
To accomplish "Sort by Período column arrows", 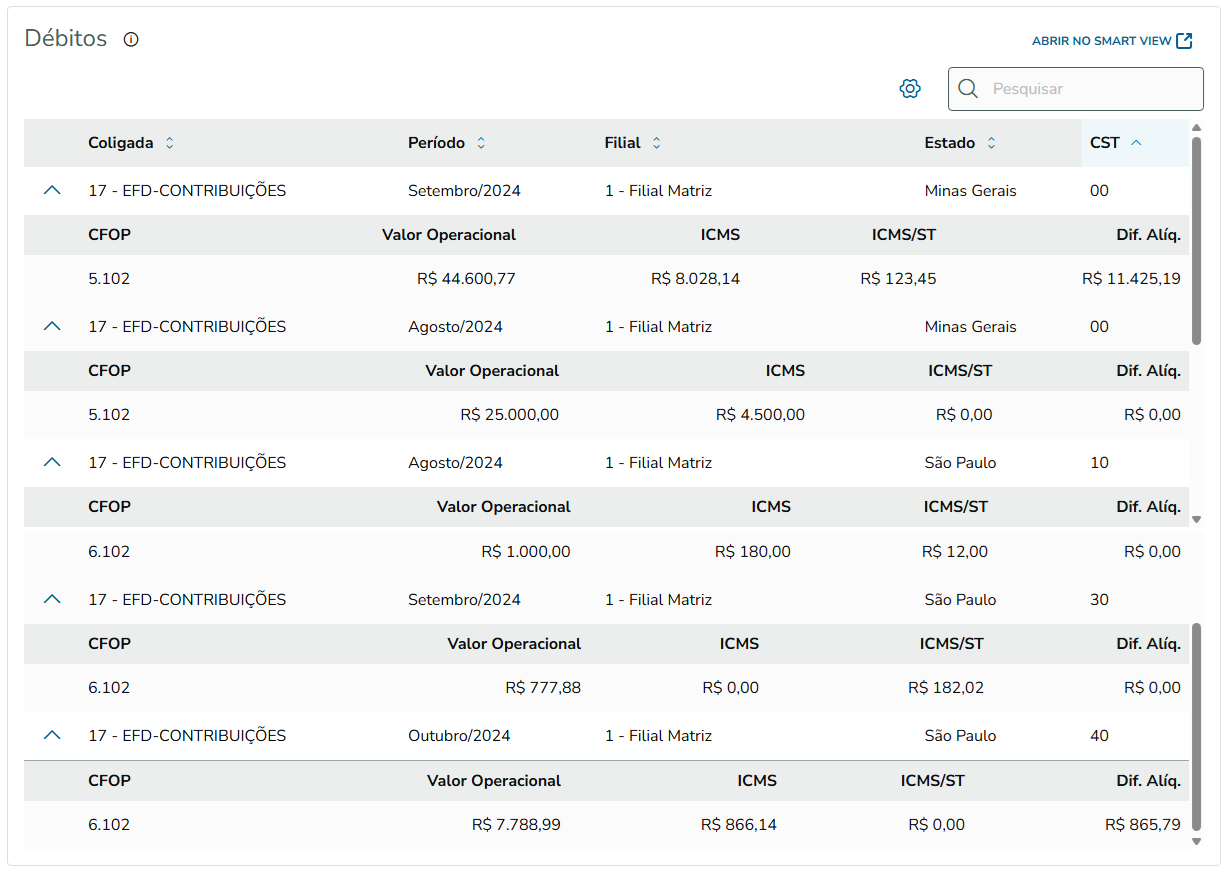I will click(x=481, y=143).
